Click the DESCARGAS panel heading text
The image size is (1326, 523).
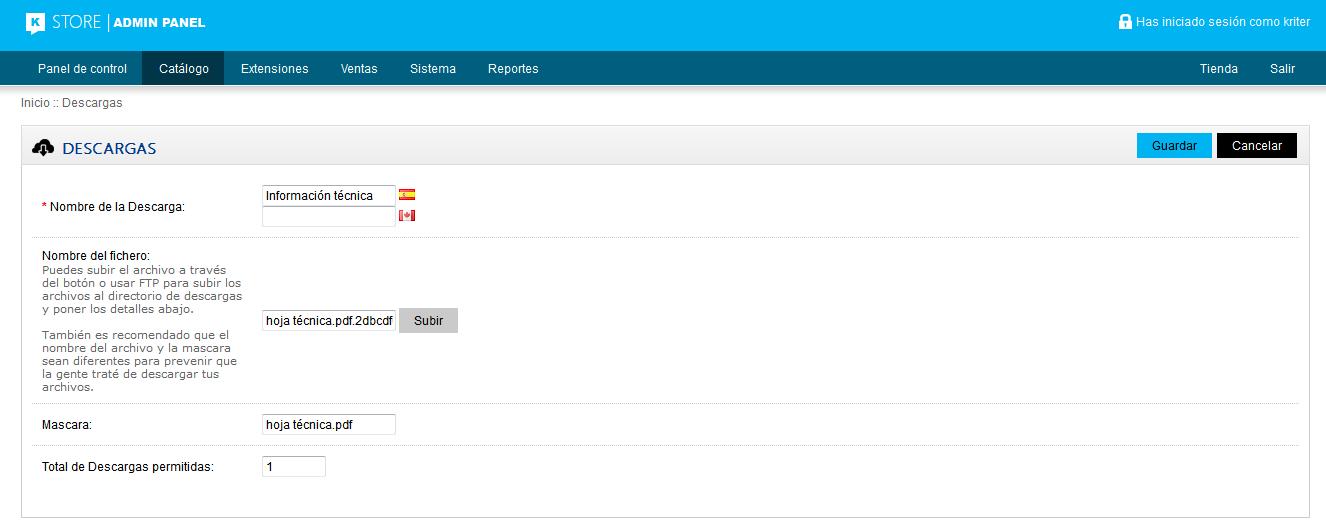109,149
